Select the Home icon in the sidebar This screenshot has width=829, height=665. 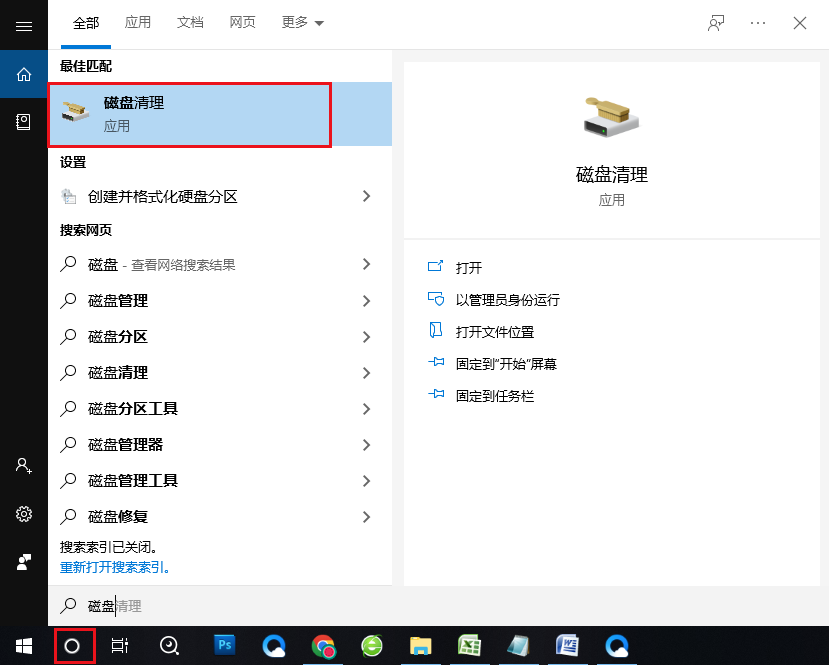pyautogui.click(x=24, y=75)
